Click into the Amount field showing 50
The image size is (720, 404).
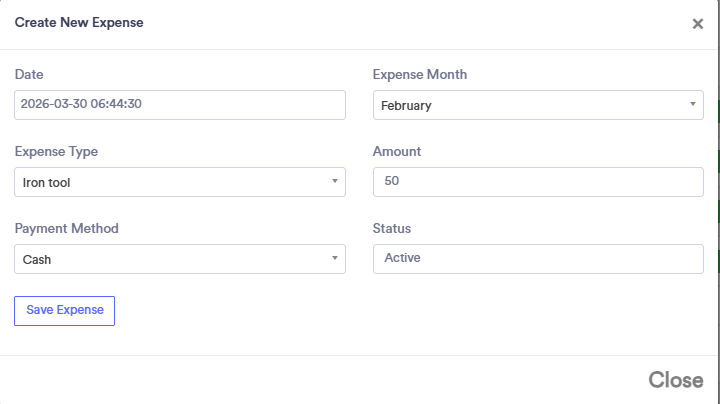(x=538, y=182)
